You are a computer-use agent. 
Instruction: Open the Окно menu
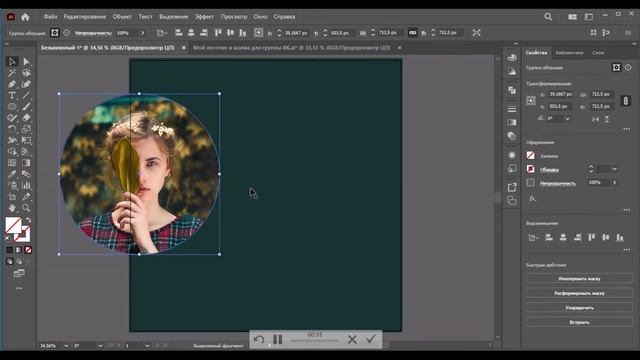point(260,17)
